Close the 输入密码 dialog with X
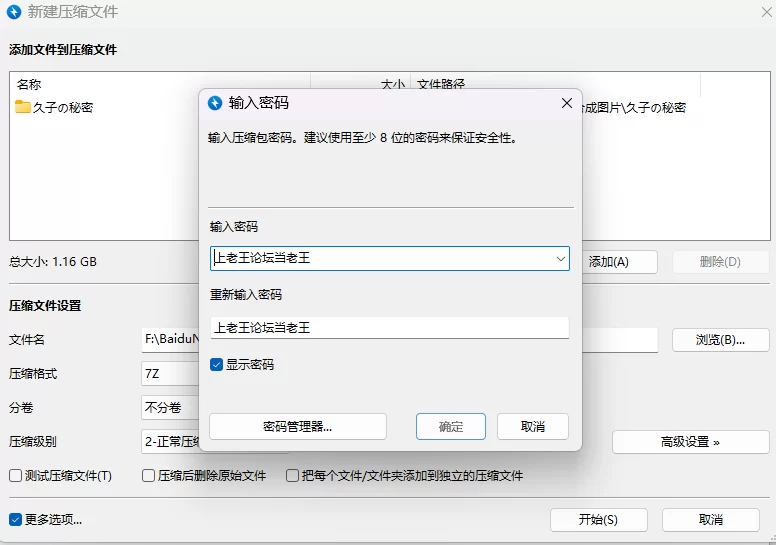Image resolution: width=776 pixels, height=545 pixels. 567,103
